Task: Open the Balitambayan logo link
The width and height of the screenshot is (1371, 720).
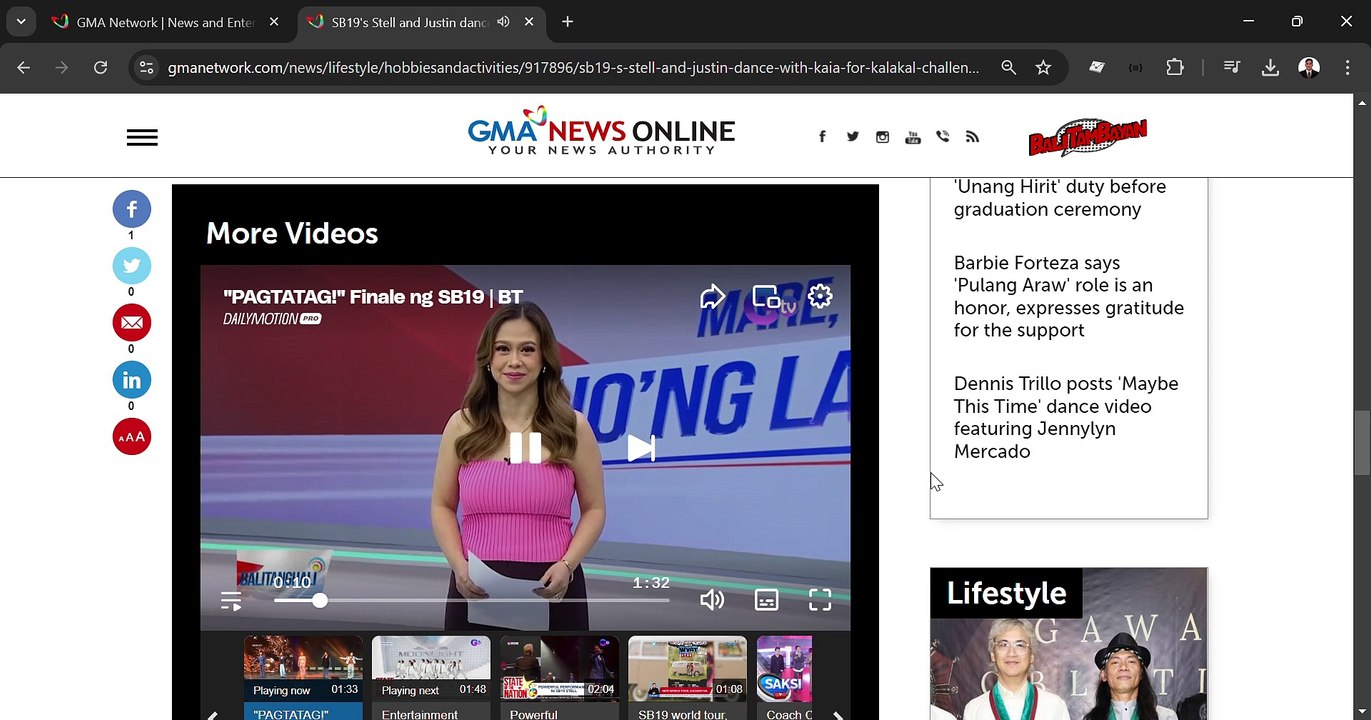Action: coord(1088,137)
